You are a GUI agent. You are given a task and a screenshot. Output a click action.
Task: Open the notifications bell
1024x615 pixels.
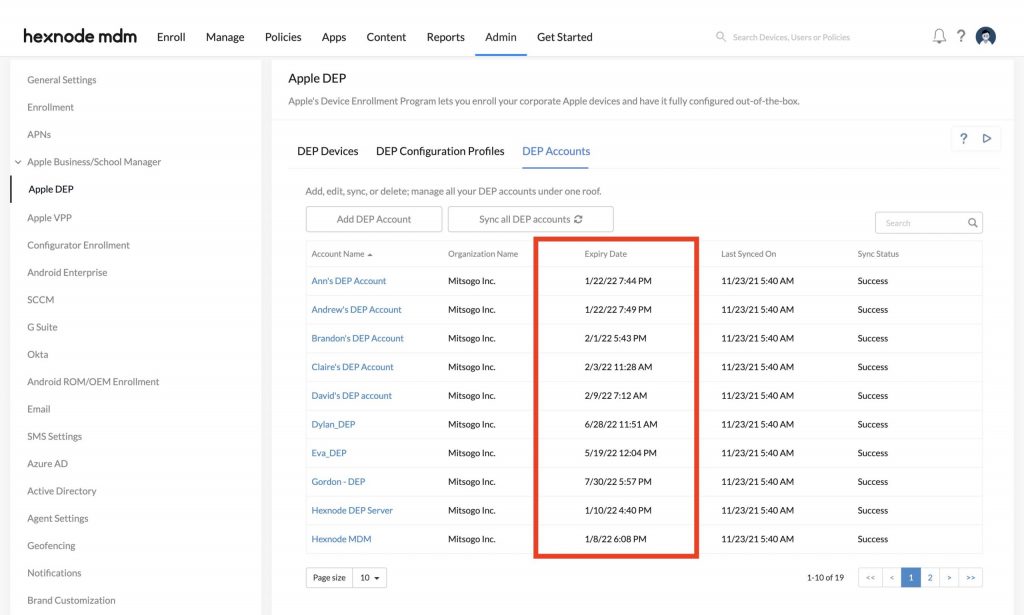point(939,37)
